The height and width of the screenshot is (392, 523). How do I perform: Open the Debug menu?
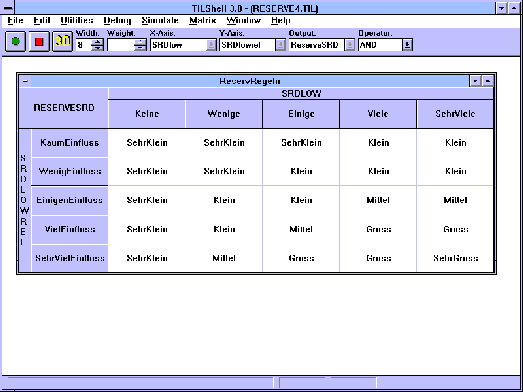[x=117, y=20]
